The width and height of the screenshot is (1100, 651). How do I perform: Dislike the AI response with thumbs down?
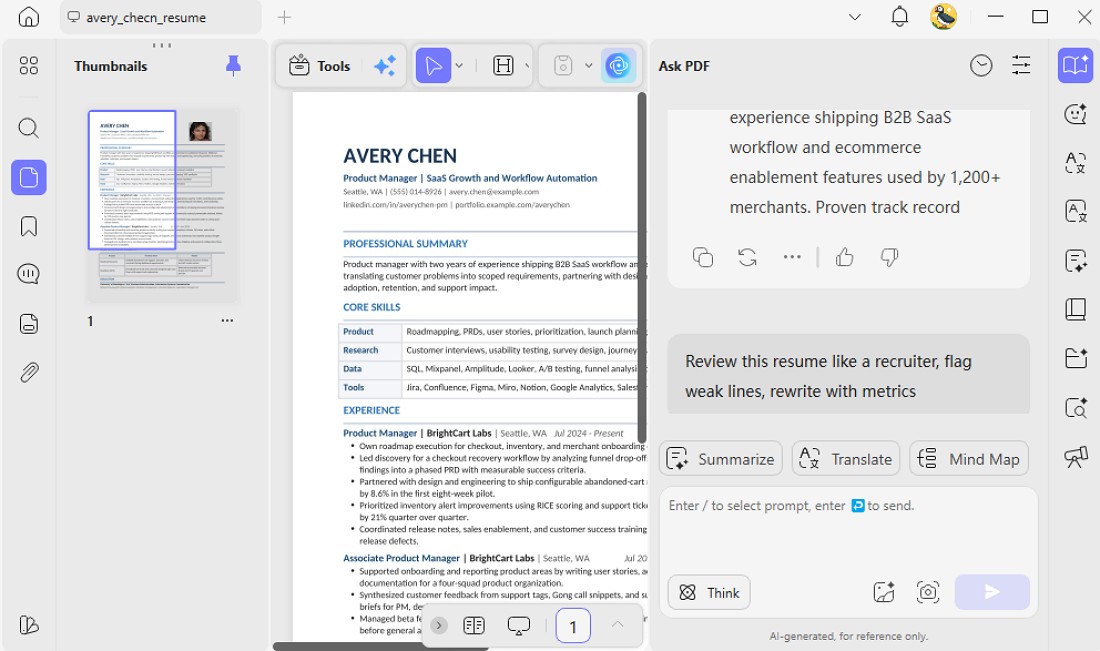coord(890,257)
